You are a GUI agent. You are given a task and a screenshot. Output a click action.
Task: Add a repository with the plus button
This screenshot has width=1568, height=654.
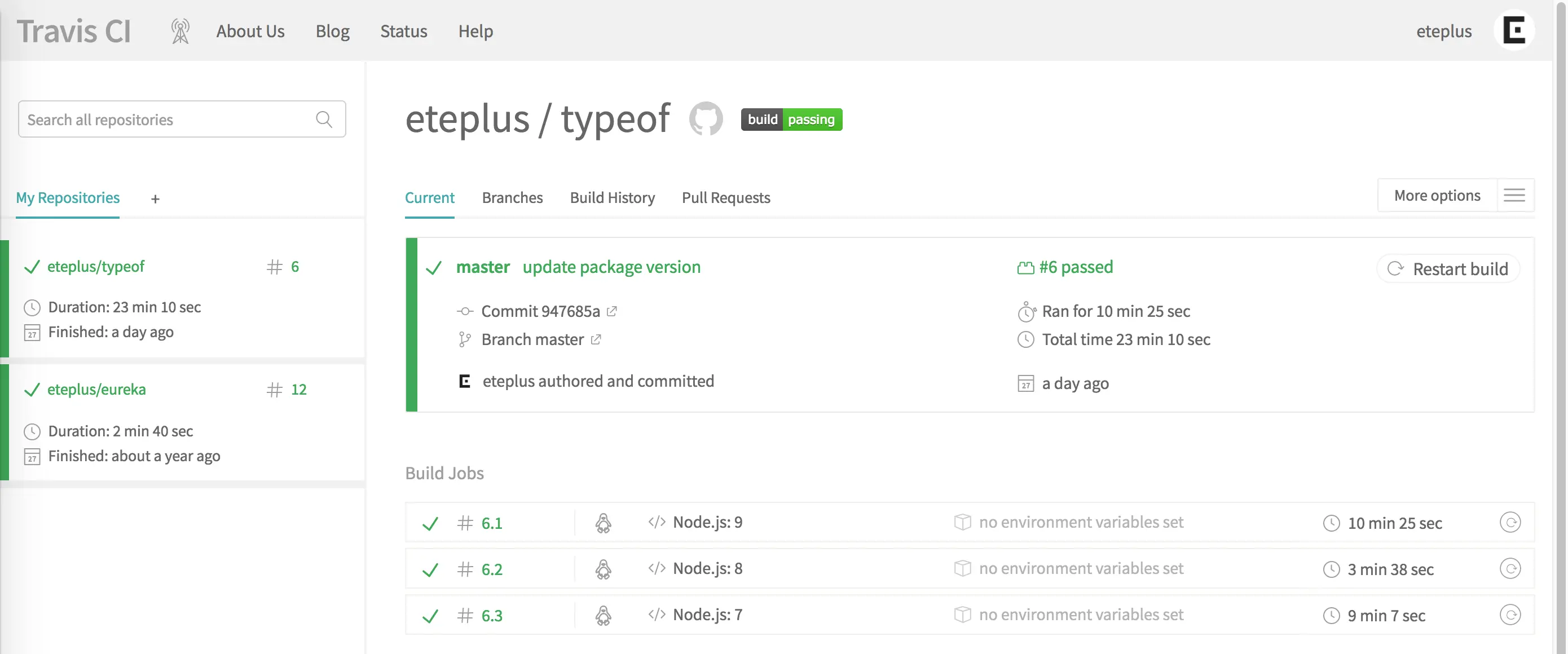[155, 199]
